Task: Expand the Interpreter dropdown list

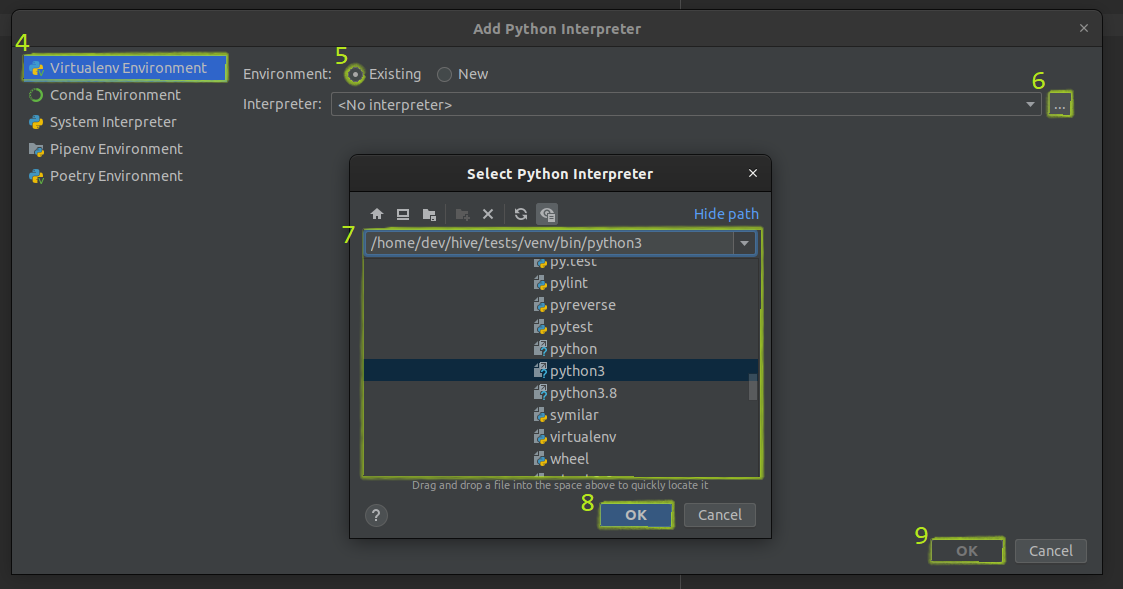Action: (x=1031, y=104)
